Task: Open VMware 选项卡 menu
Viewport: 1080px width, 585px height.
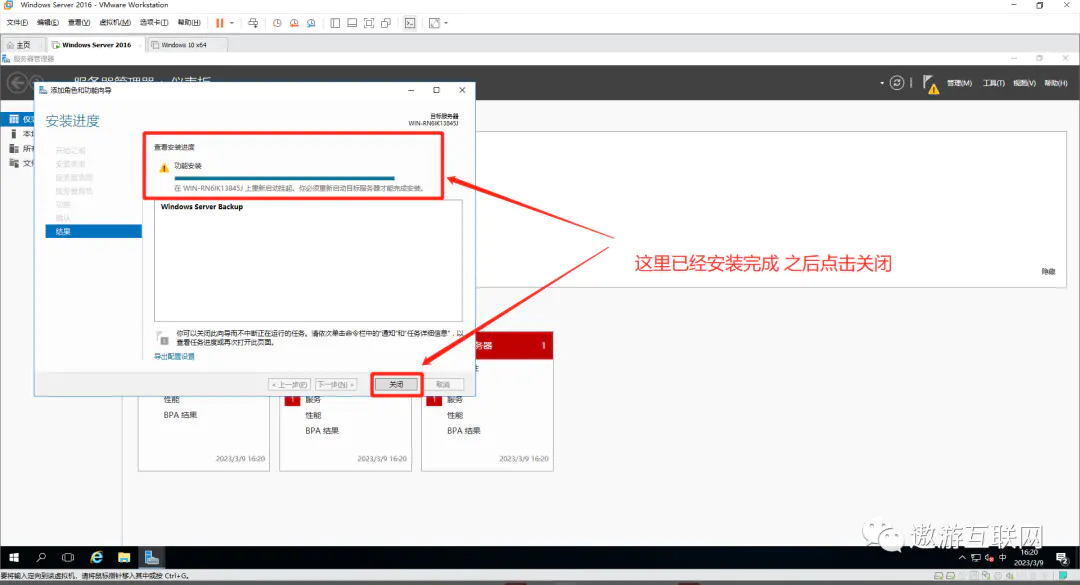Action: (154, 23)
